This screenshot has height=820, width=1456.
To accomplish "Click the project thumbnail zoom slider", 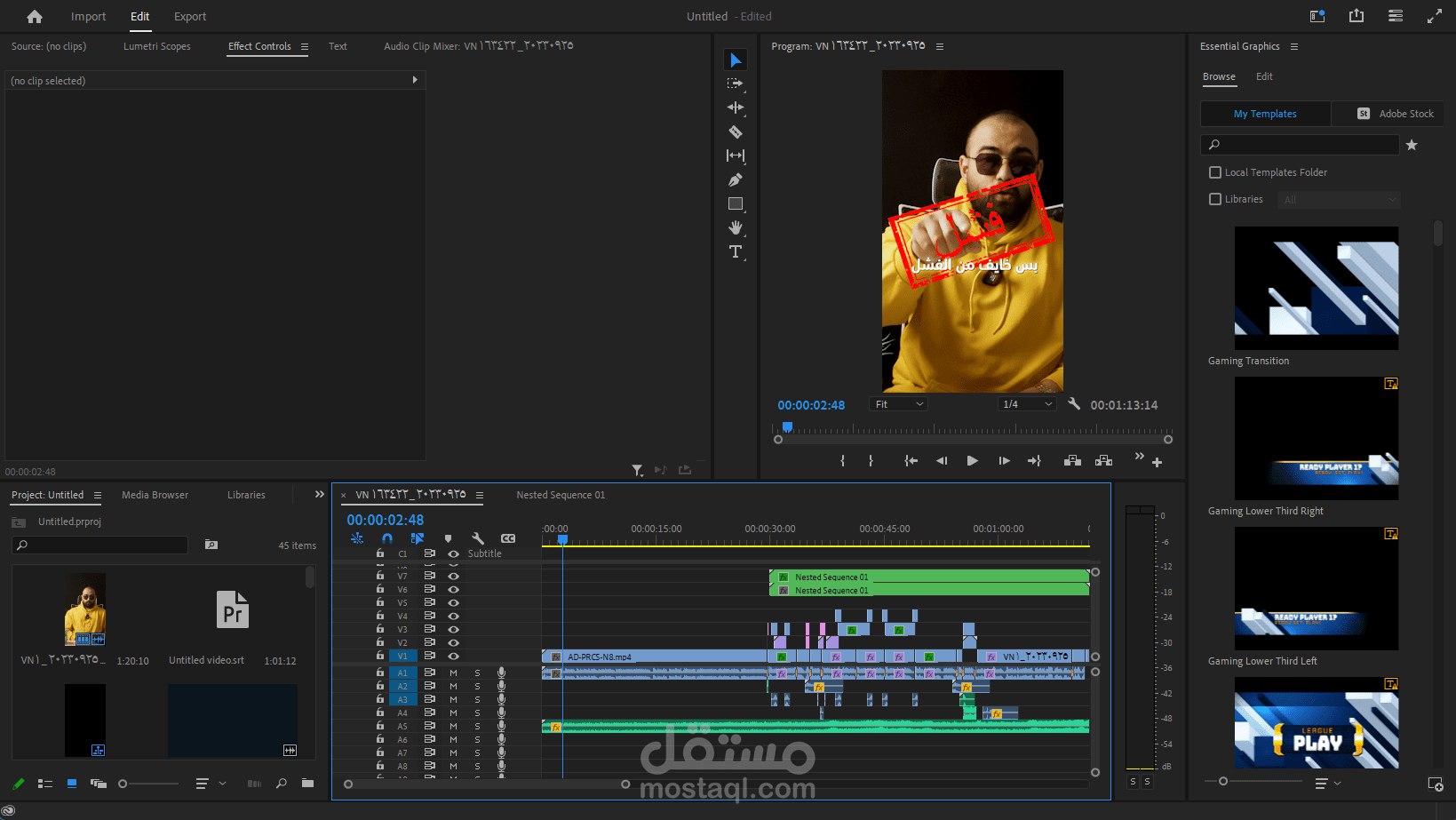I will click(x=149, y=784).
